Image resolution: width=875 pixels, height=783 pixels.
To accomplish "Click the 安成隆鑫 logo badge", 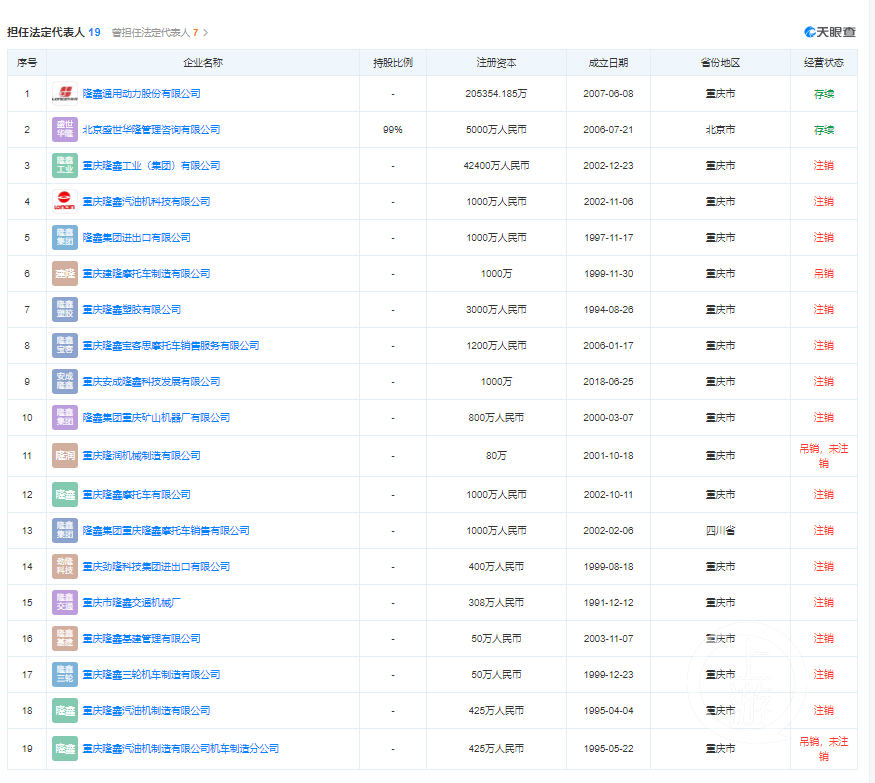I will pos(64,381).
